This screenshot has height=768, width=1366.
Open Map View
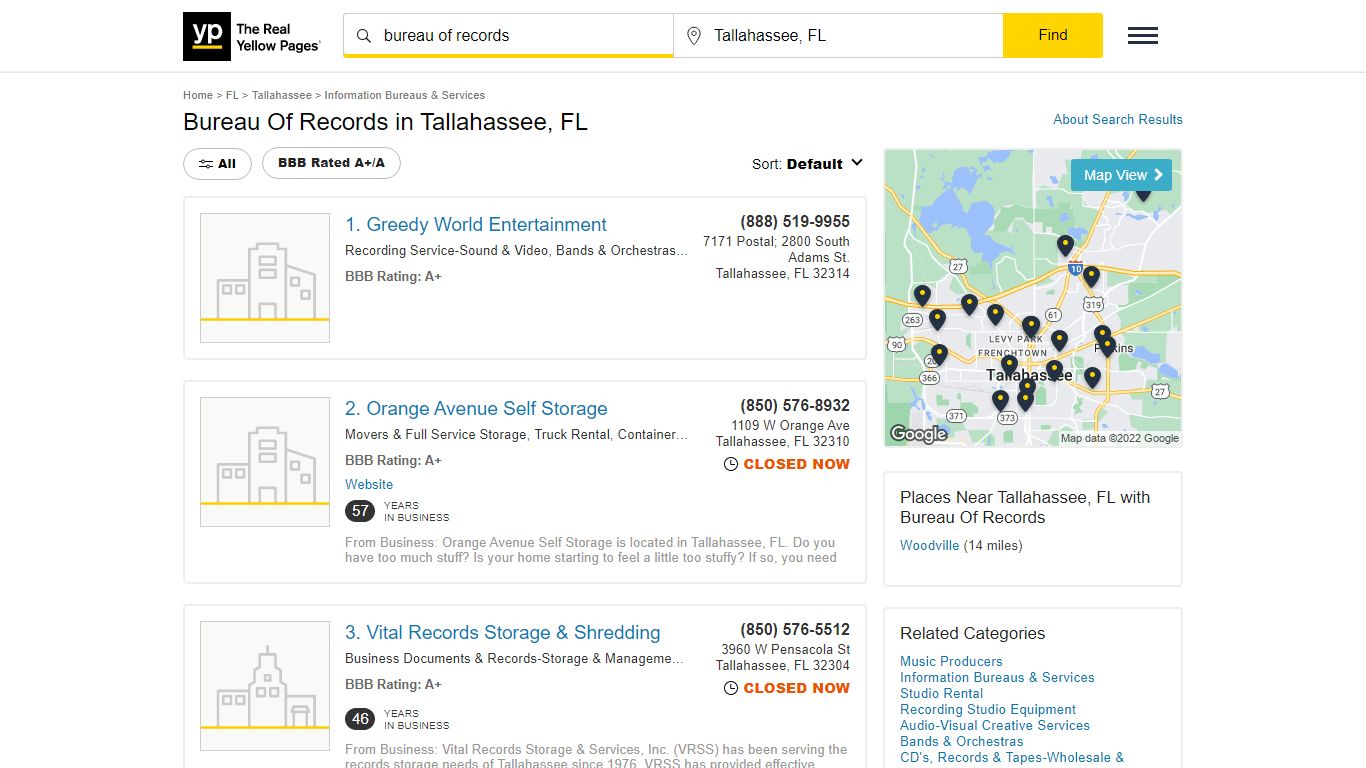1121,175
